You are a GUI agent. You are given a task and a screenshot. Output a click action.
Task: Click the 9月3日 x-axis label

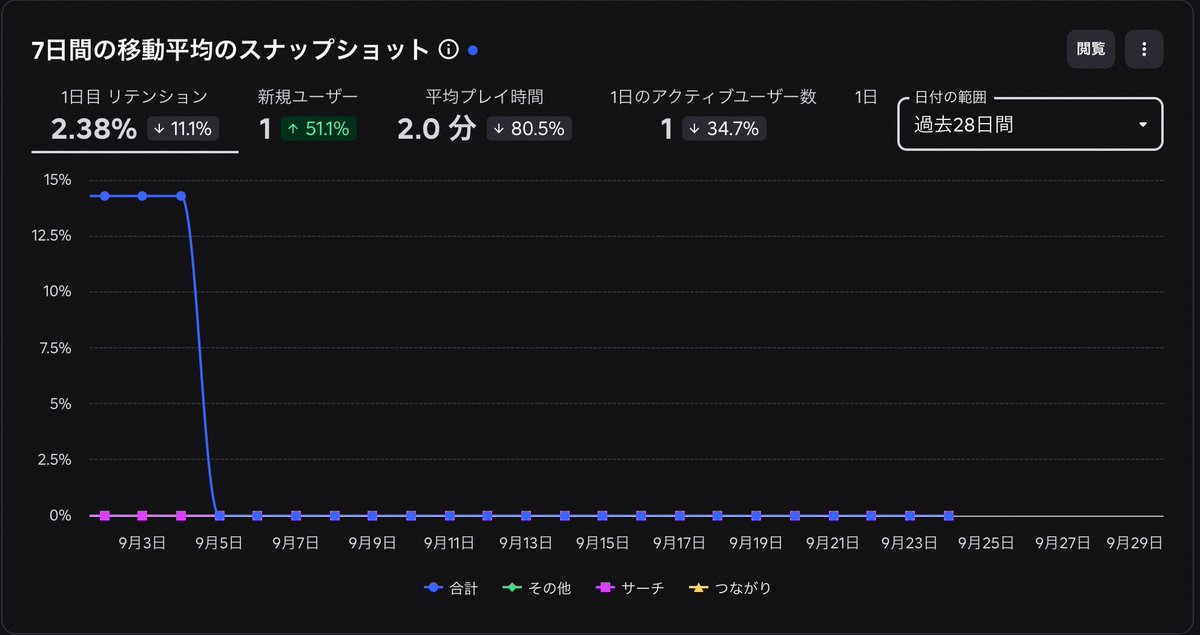click(x=142, y=542)
